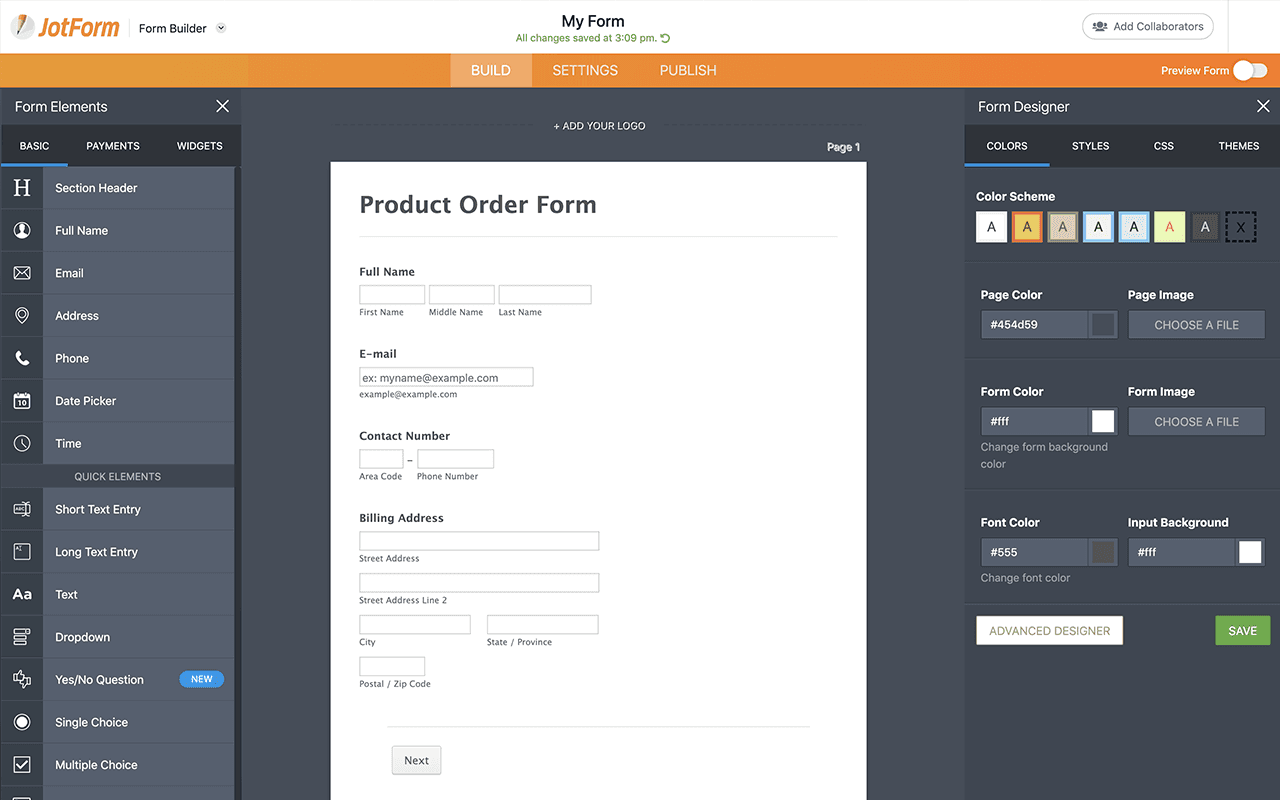Pick the Date Picker calendar icon
The image size is (1280, 800).
click(22, 401)
